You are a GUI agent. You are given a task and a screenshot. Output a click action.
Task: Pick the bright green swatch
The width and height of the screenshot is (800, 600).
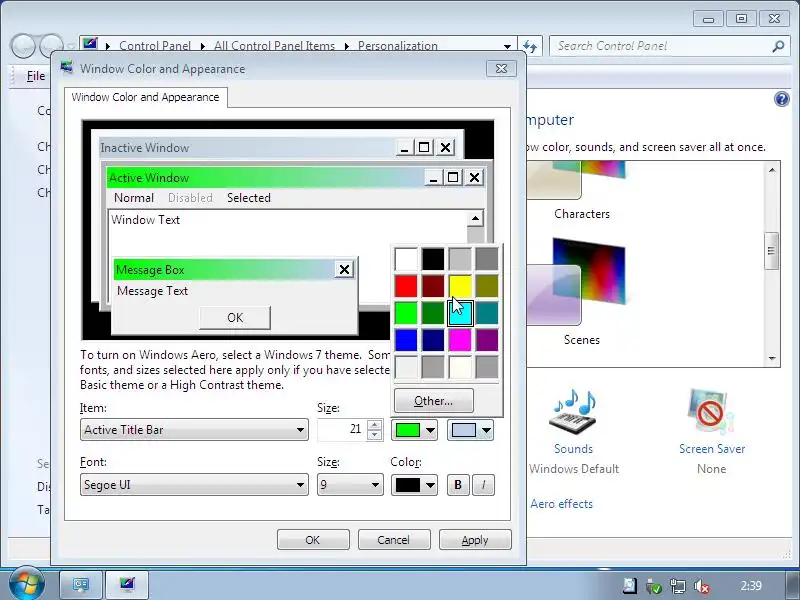coord(406,313)
